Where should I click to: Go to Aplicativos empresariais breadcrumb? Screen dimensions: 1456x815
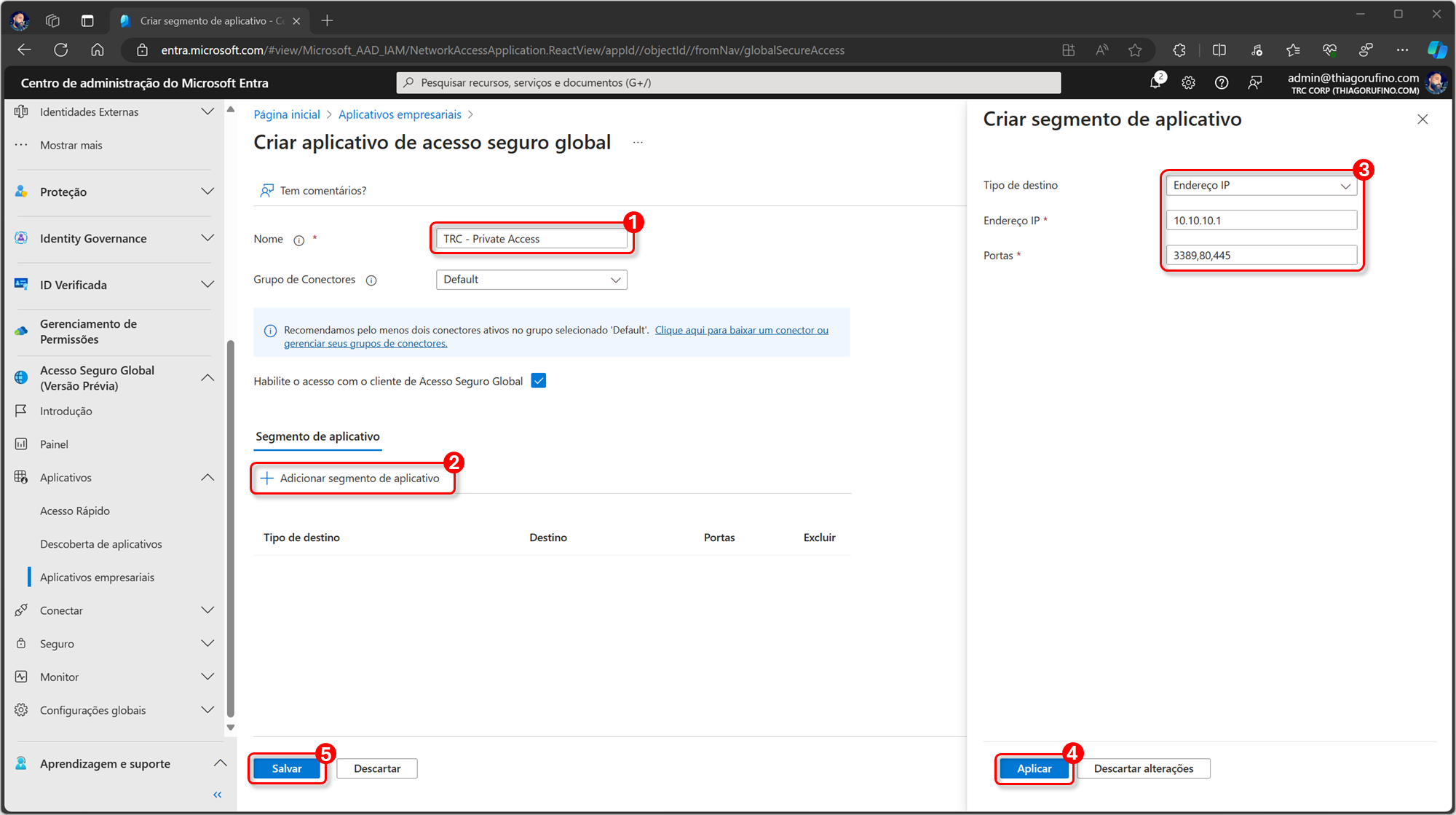pyautogui.click(x=400, y=114)
